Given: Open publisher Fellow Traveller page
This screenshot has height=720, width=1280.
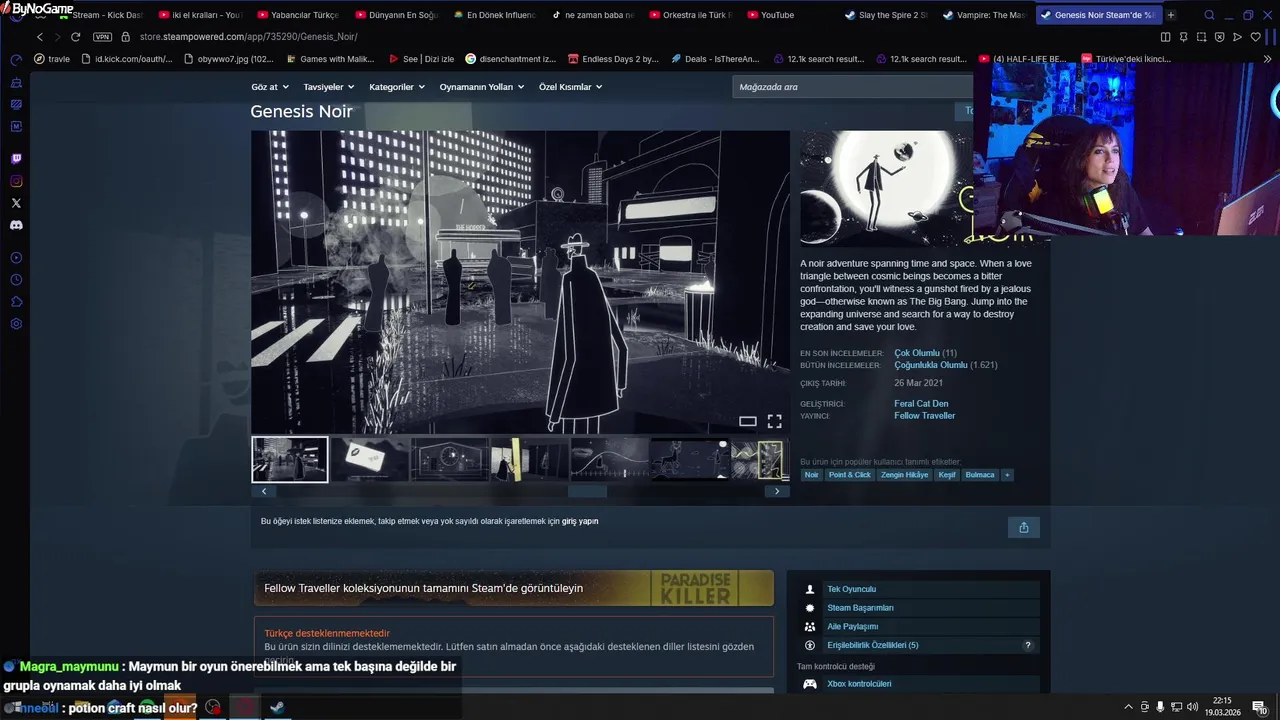Looking at the screenshot, I should (924, 416).
